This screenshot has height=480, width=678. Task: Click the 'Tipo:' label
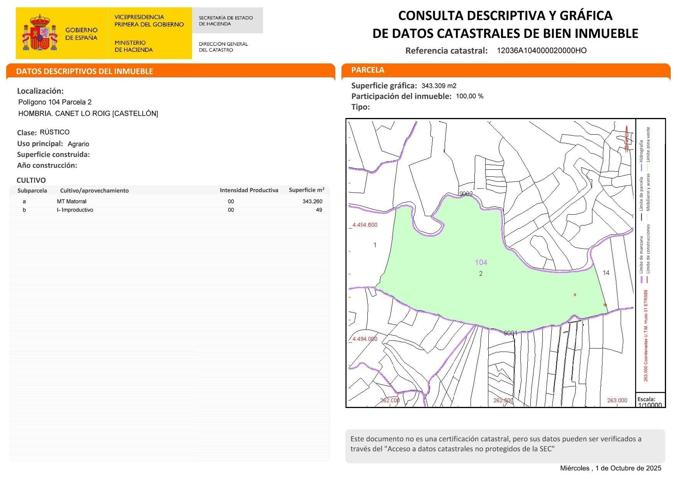pos(360,107)
